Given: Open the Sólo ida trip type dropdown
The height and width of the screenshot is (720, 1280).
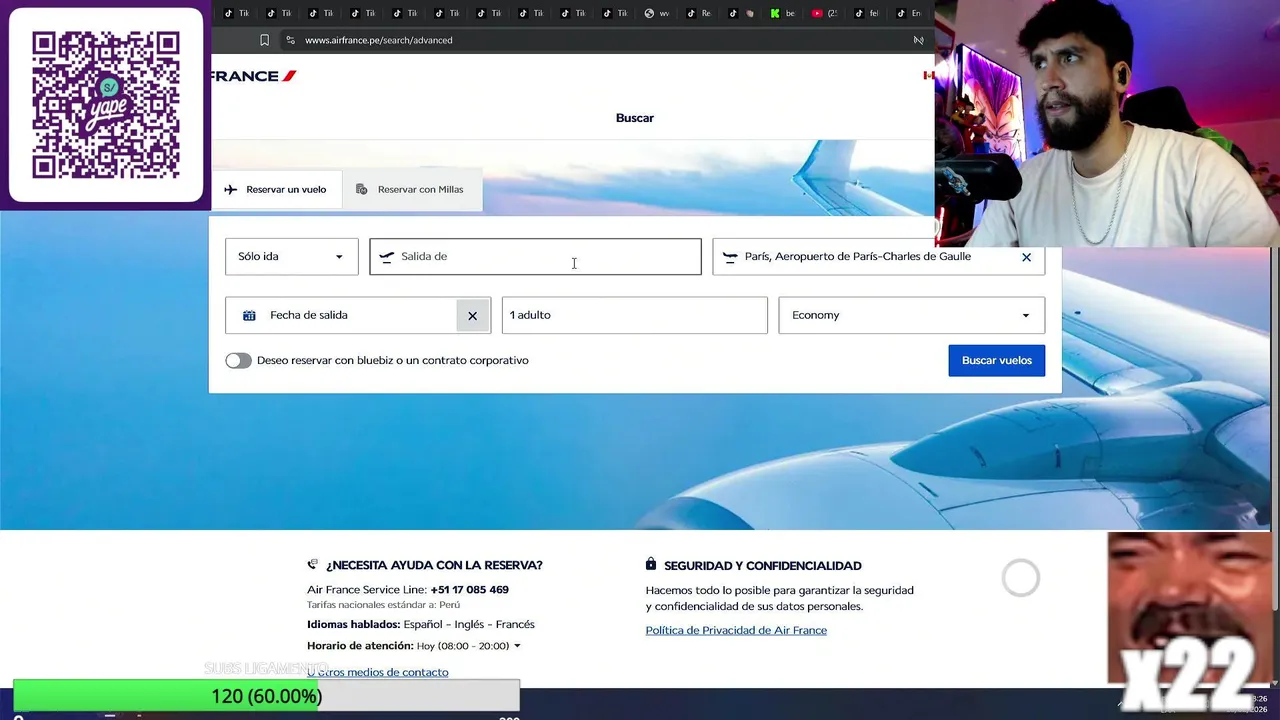Looking at the screenshot, I should (x=292, y=256).
